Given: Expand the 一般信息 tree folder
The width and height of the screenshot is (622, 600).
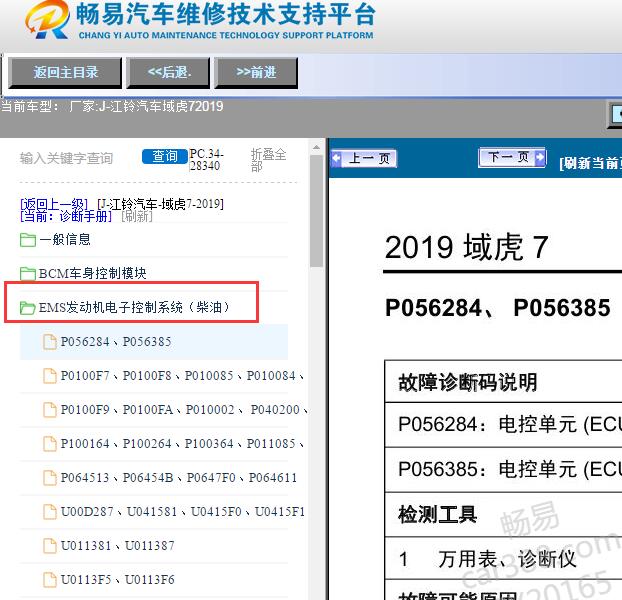Looking at the screenshot, I should [65, 240].
